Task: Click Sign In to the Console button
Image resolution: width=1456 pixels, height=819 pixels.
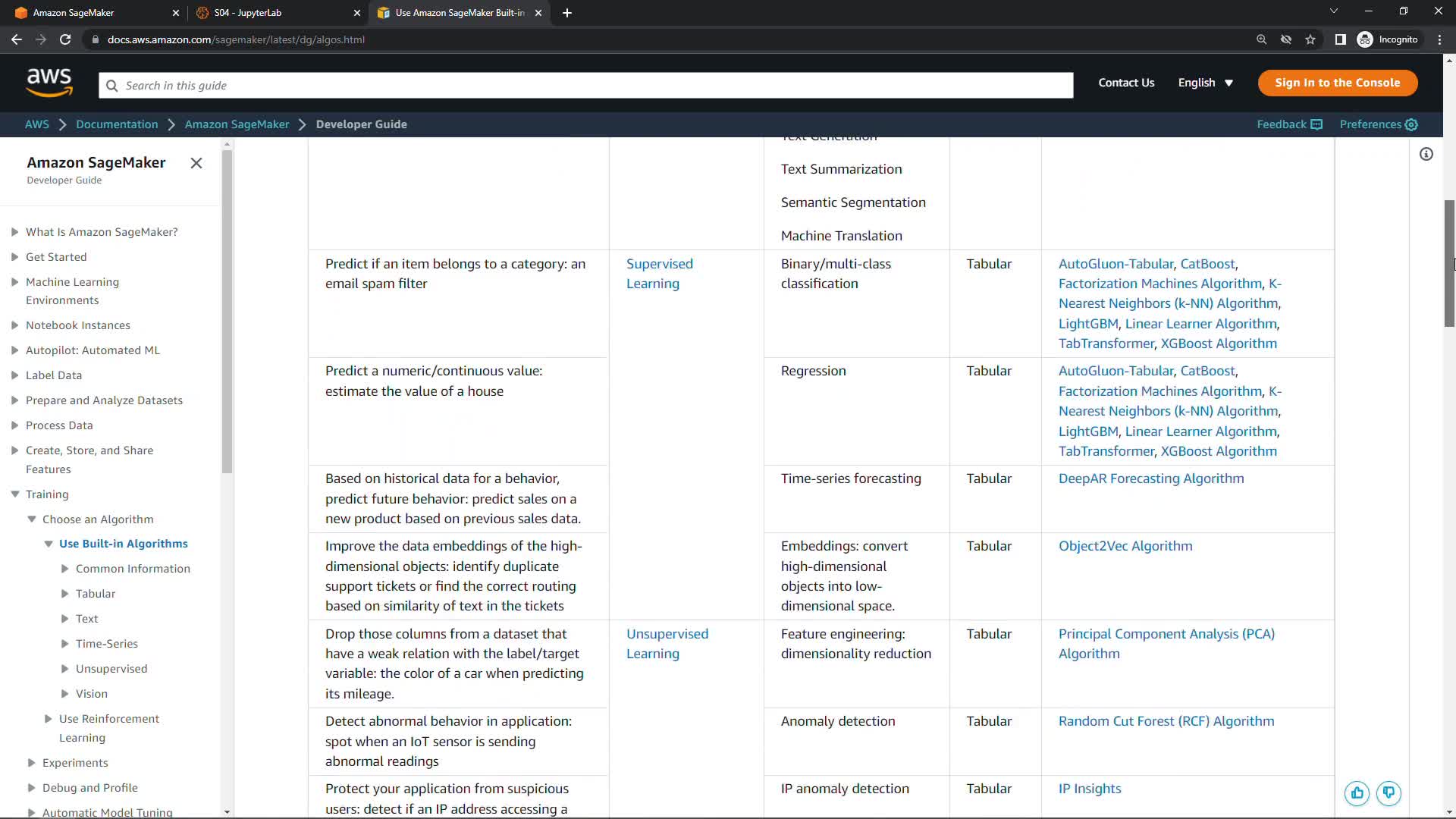Action: [1337, 83]
